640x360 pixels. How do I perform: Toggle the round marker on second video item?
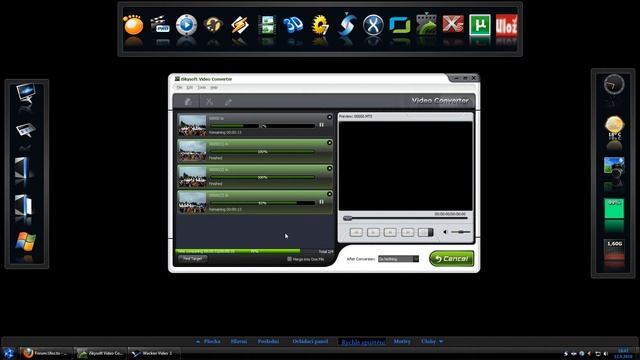click(329, 143)
